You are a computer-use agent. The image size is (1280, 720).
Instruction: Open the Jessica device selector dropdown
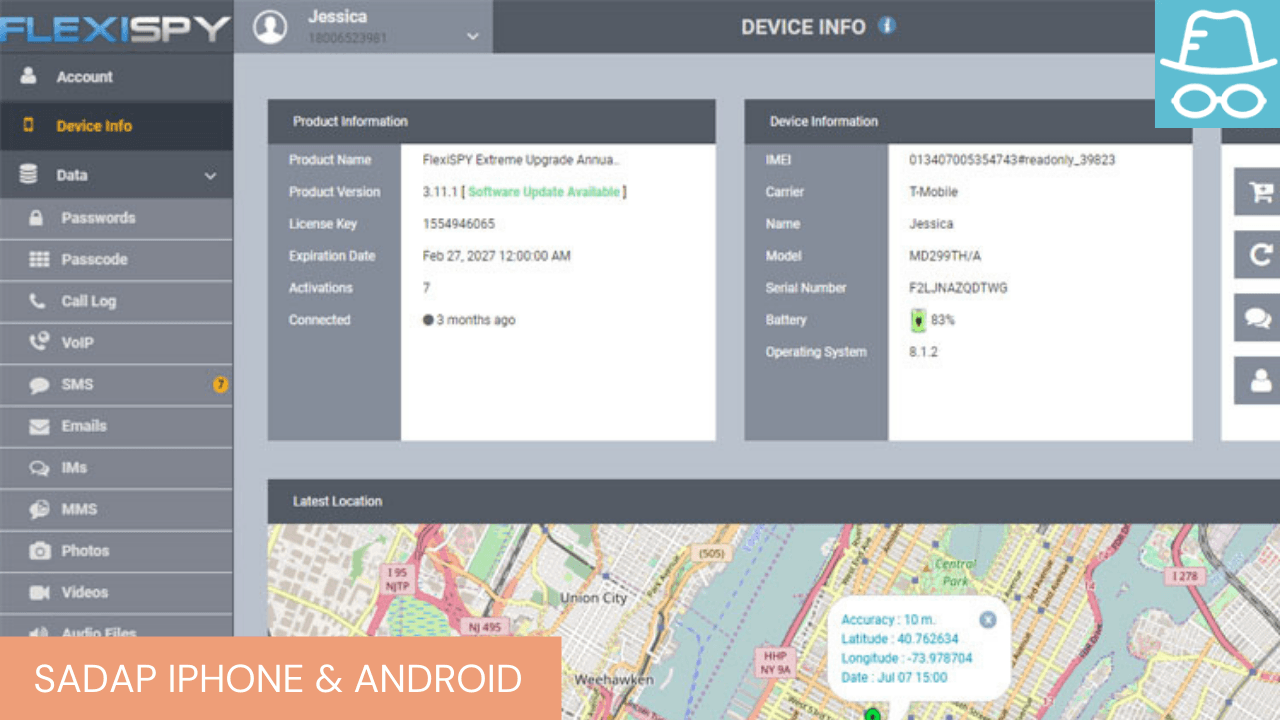(363, 27)
